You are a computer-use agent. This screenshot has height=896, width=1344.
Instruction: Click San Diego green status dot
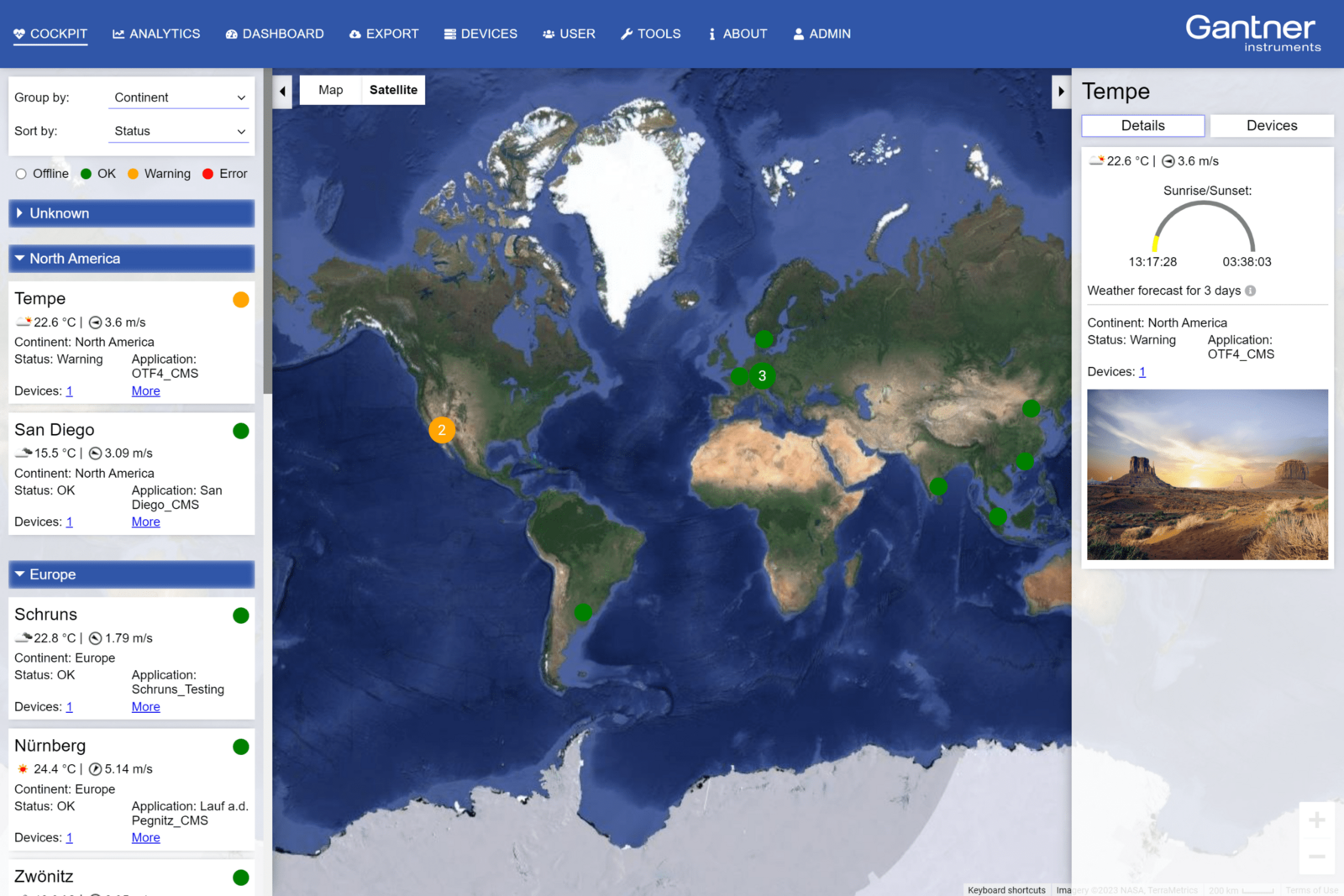(241, 431)
